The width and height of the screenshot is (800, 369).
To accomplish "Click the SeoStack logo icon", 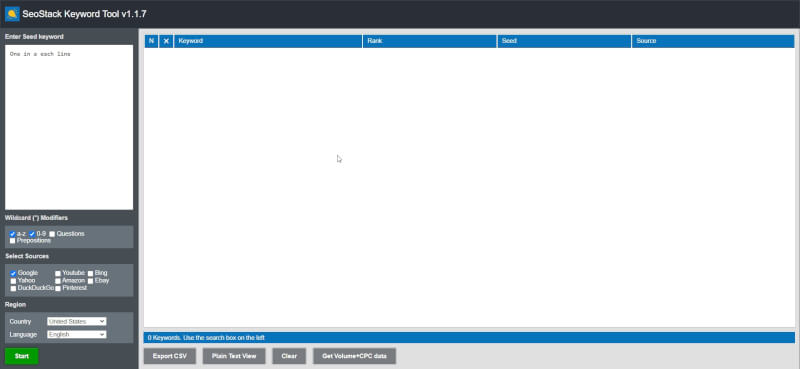I will click(x=12, y=14).
